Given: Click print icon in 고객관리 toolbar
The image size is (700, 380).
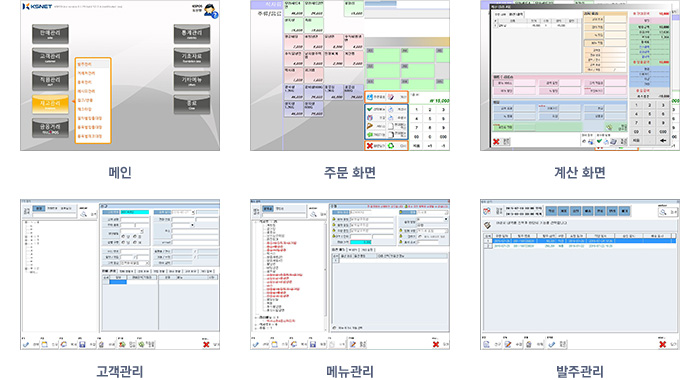Looking at the screenshot, I should pos(101,344).
